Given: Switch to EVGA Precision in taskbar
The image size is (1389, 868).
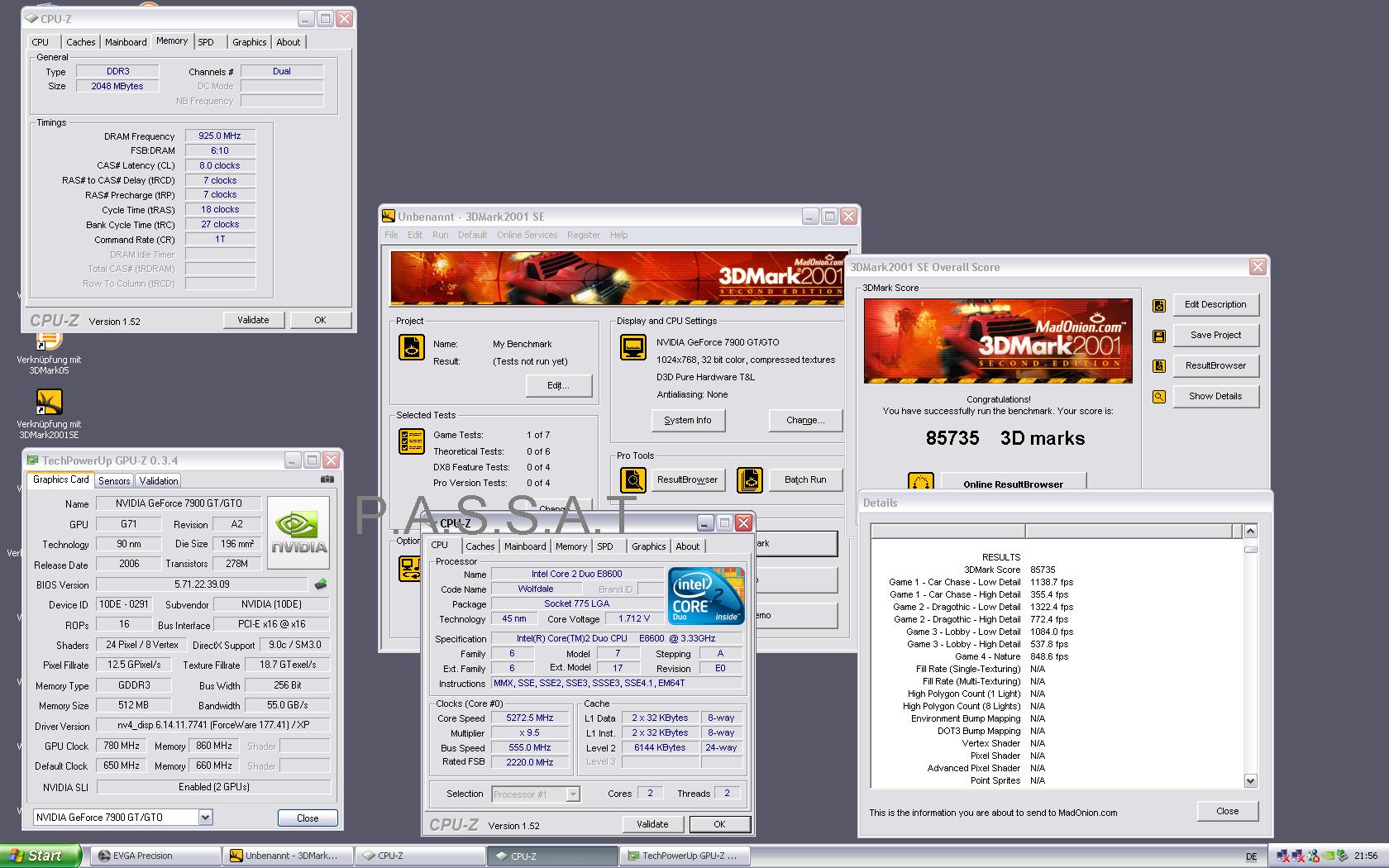Looking at the screenshot, I should tap(154, 856).
